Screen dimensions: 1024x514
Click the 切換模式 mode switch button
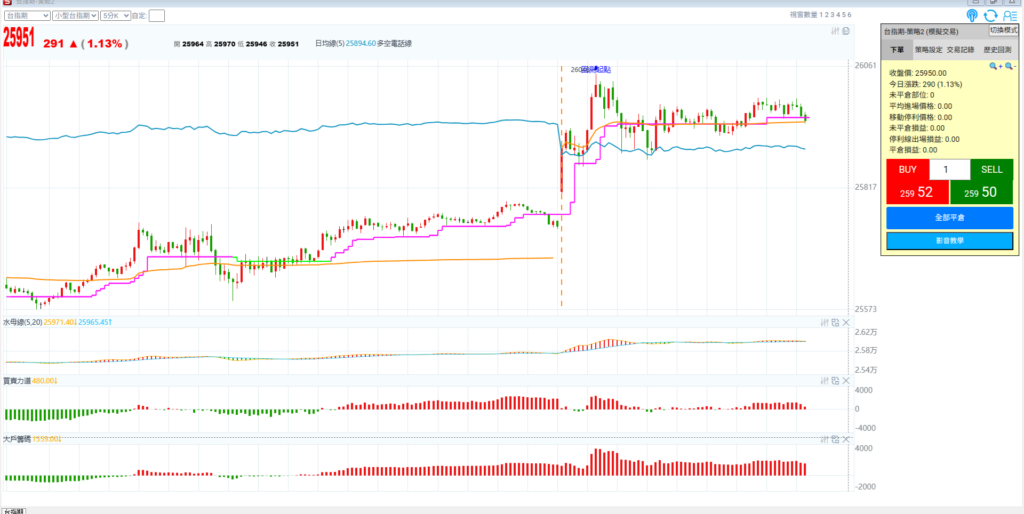click(x=1003, y=31)
